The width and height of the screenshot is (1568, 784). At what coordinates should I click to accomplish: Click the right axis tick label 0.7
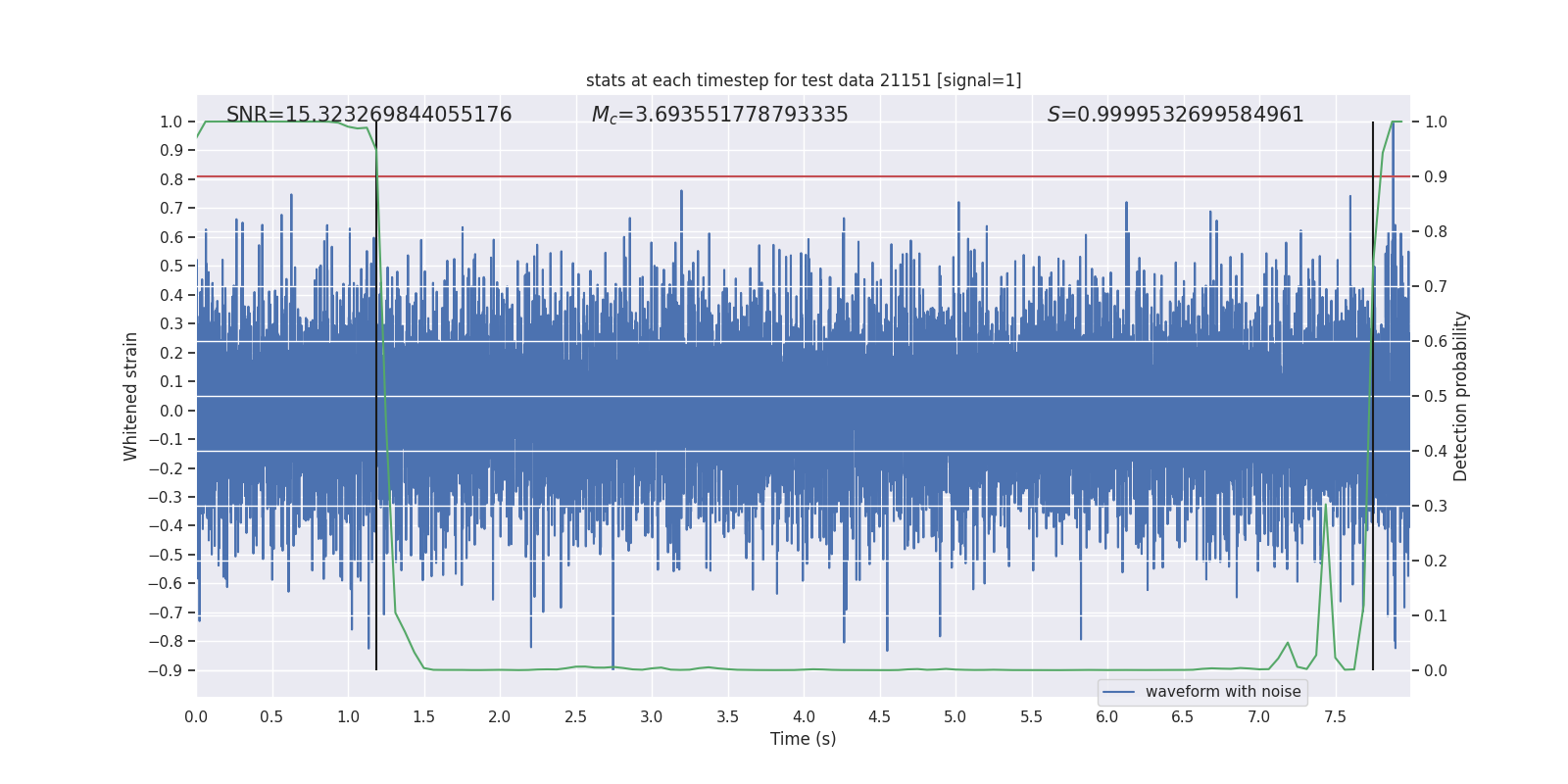coord(1436,287)
